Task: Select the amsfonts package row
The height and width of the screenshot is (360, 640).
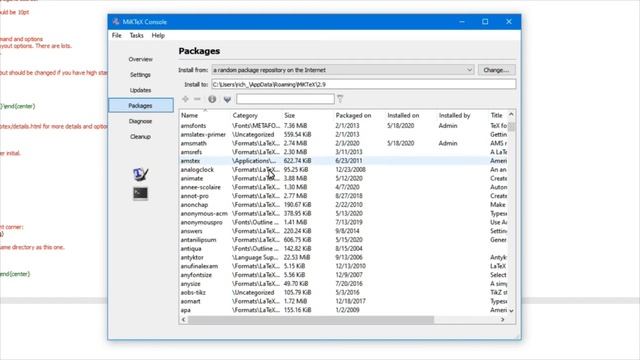Action: click(x=344, y=126)
